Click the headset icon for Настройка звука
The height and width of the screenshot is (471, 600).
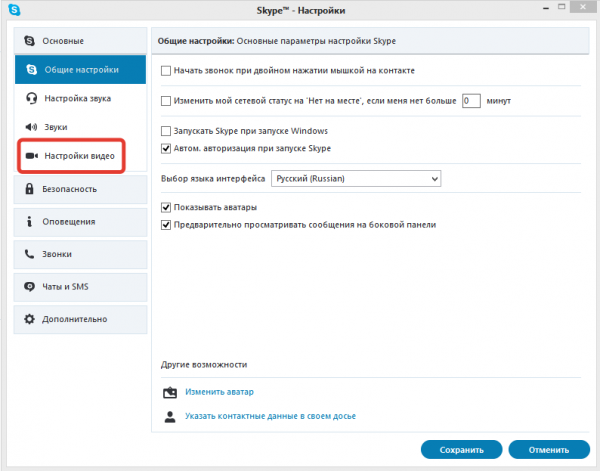[31, 98]
